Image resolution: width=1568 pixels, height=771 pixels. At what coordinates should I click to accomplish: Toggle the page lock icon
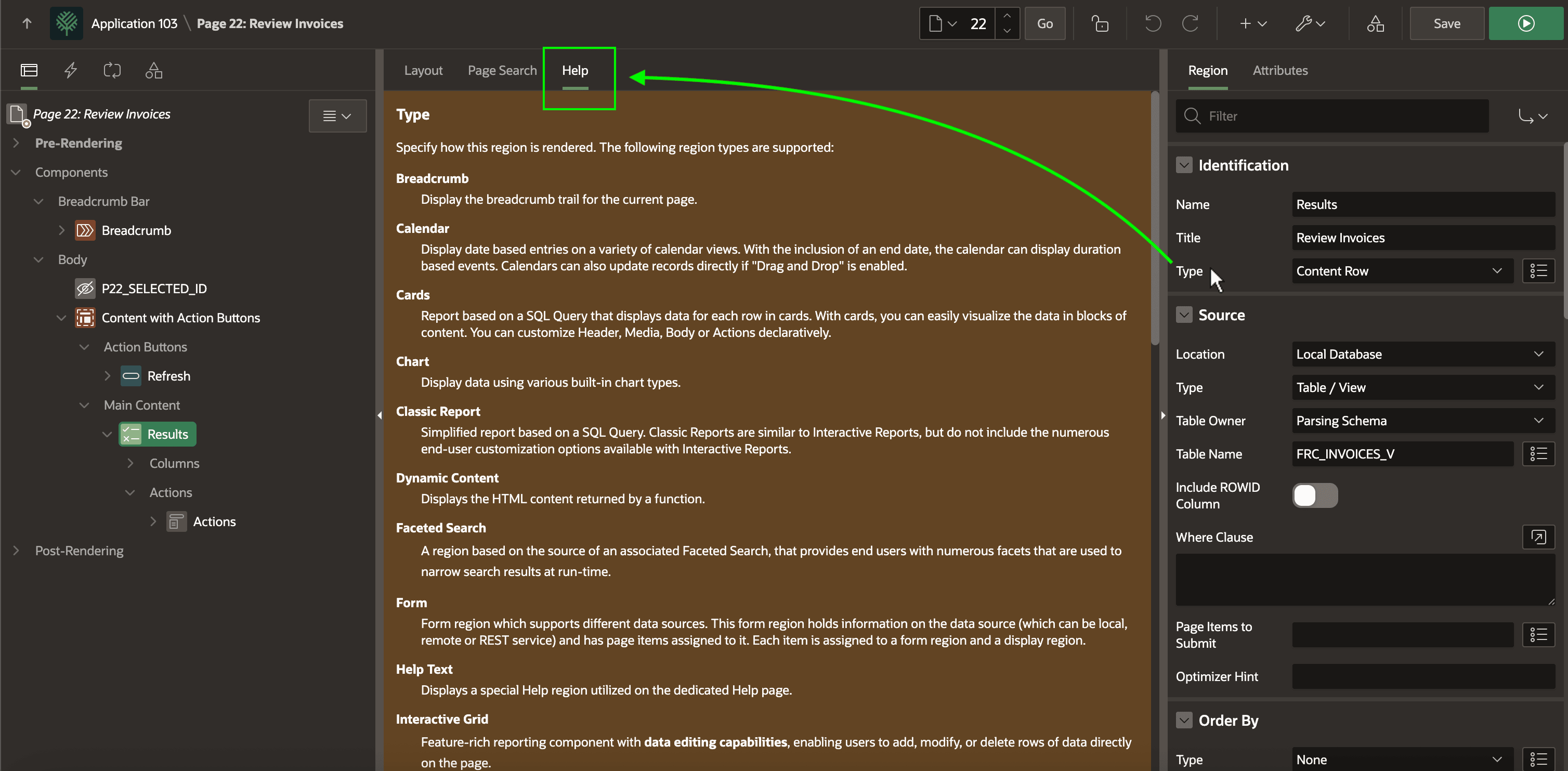(1100, 24)
